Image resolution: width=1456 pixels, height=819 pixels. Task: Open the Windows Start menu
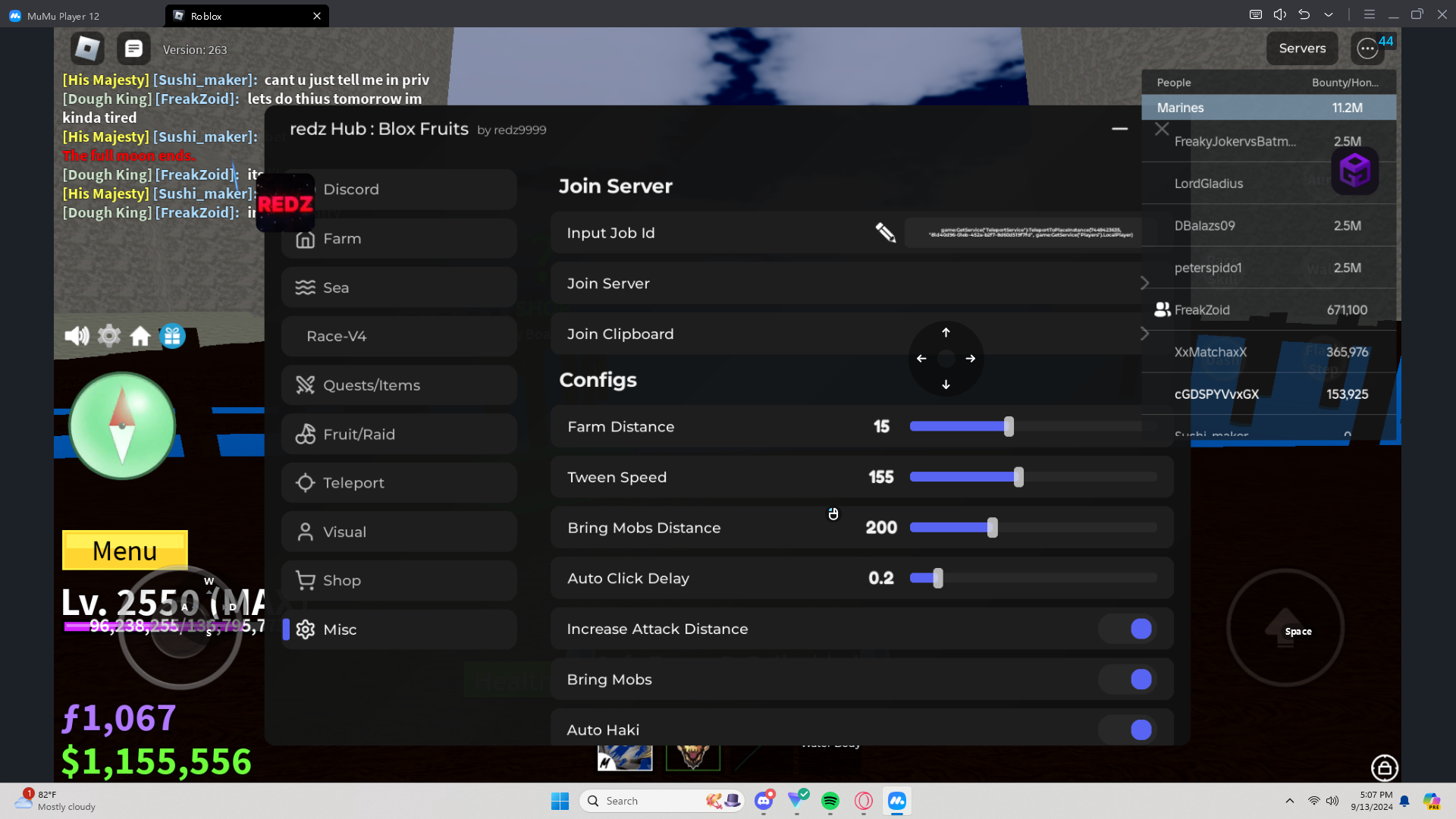(560, 801)
